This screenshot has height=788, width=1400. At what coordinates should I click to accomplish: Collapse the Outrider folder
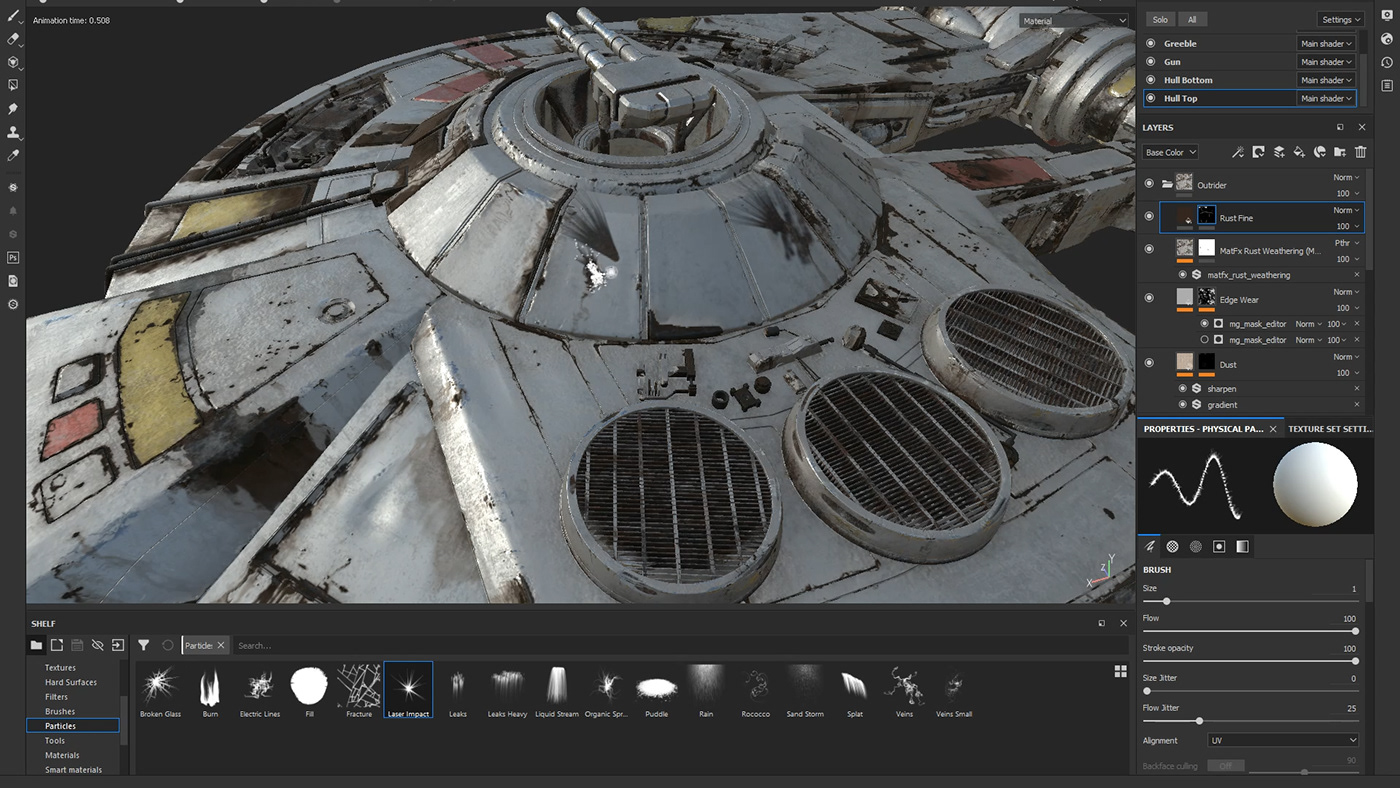point(1167,184)
